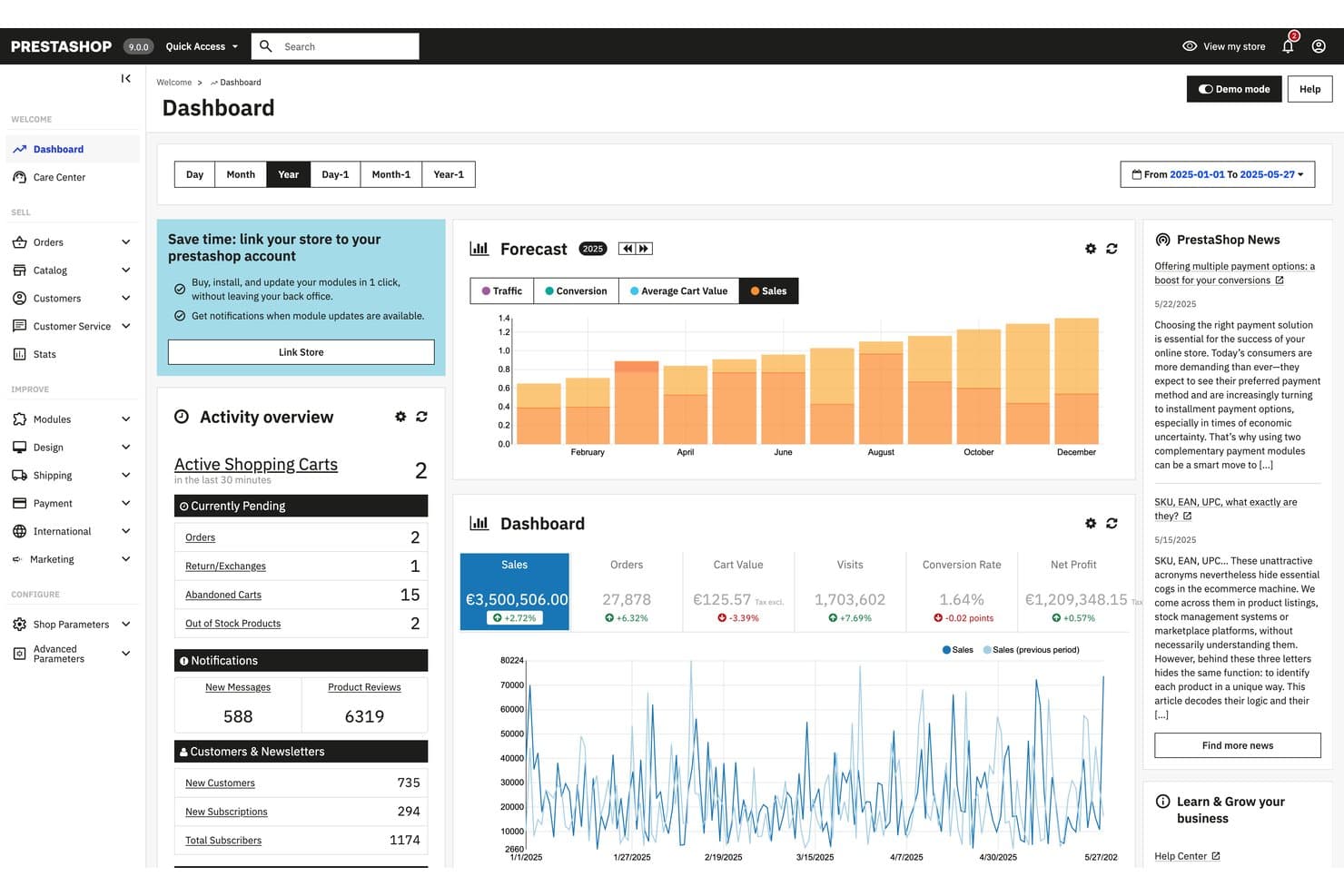Expand the Catalog menu chevron
The width and height of the screenshot is (1344, 896).
(x=125, y=271)
